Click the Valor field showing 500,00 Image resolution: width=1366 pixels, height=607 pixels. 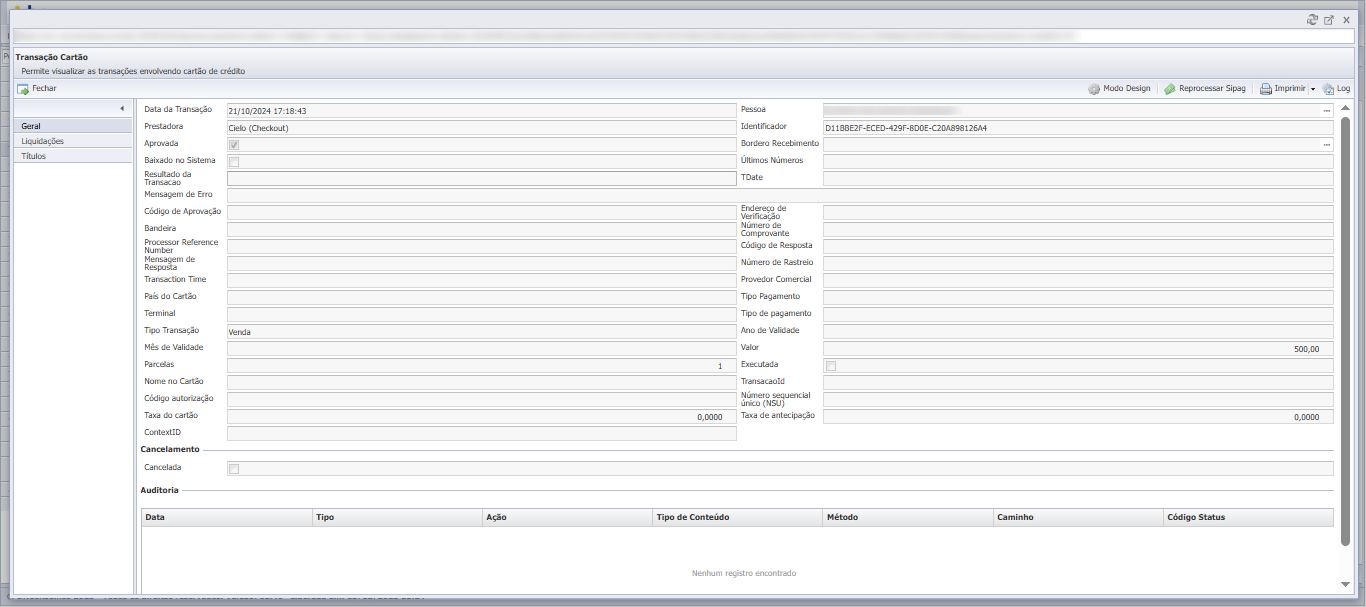pos(1078,349)
